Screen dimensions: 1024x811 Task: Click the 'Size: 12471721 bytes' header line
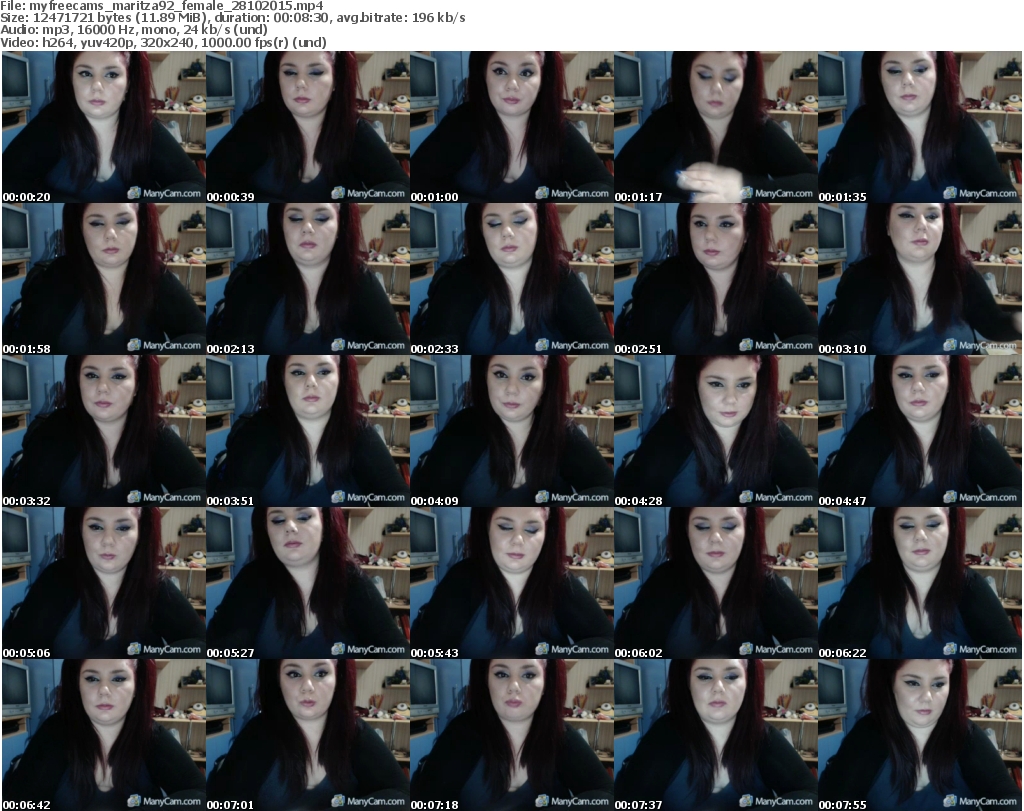click(x=232, y=18)
